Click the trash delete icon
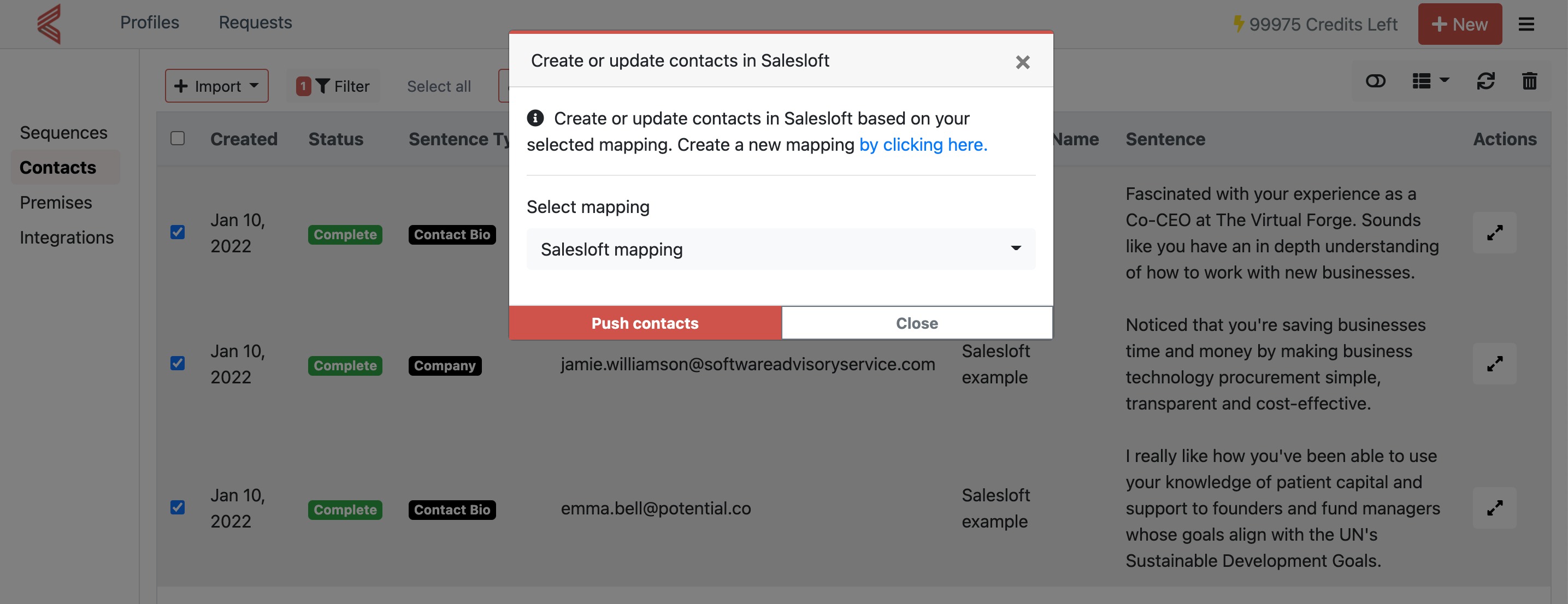 (x=1529, y=81)
